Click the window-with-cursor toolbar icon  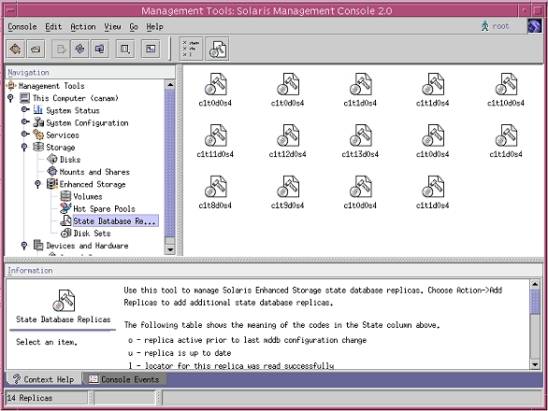coord(125,49)
